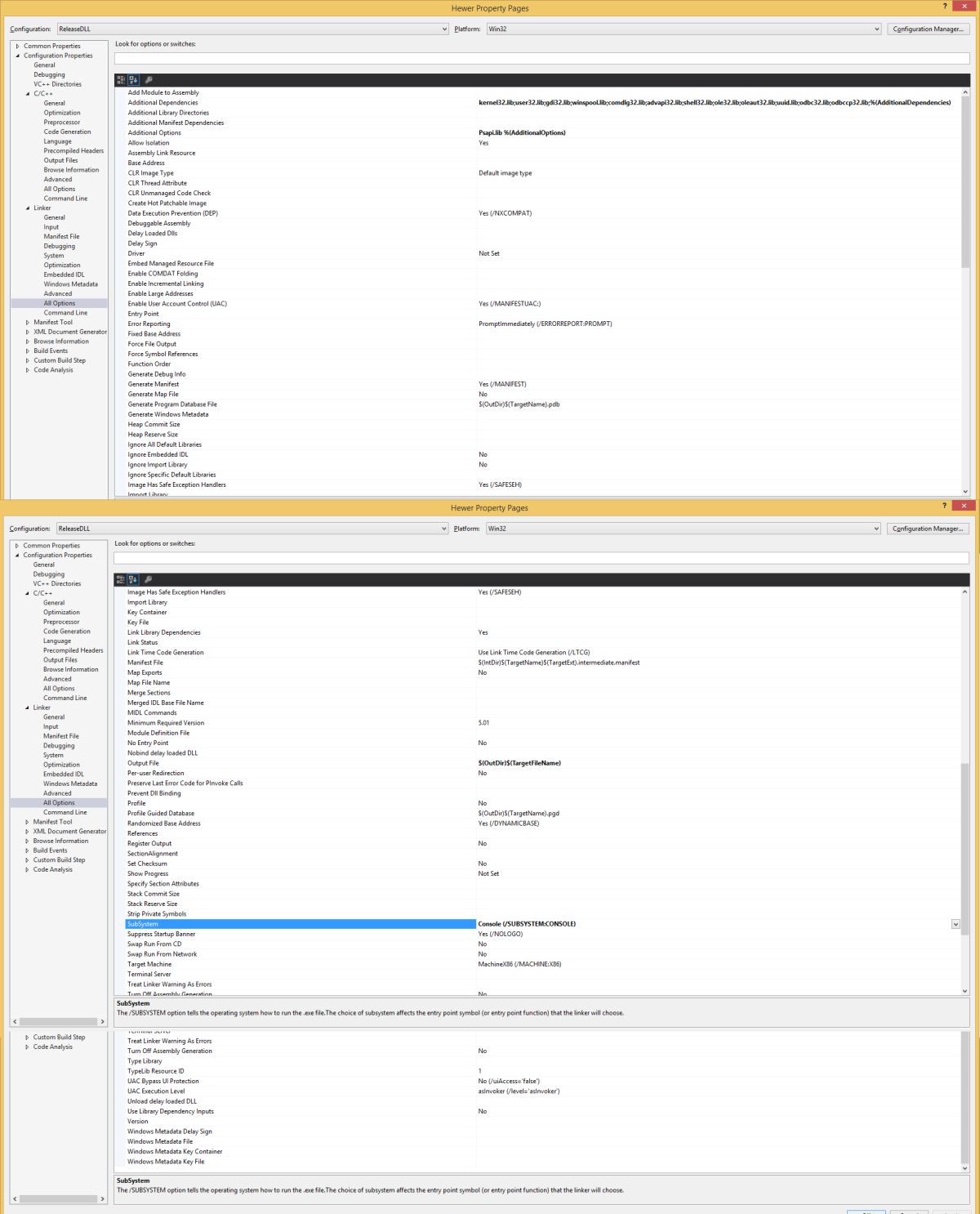Select Language in lower dialog tree

pos(57,641)
